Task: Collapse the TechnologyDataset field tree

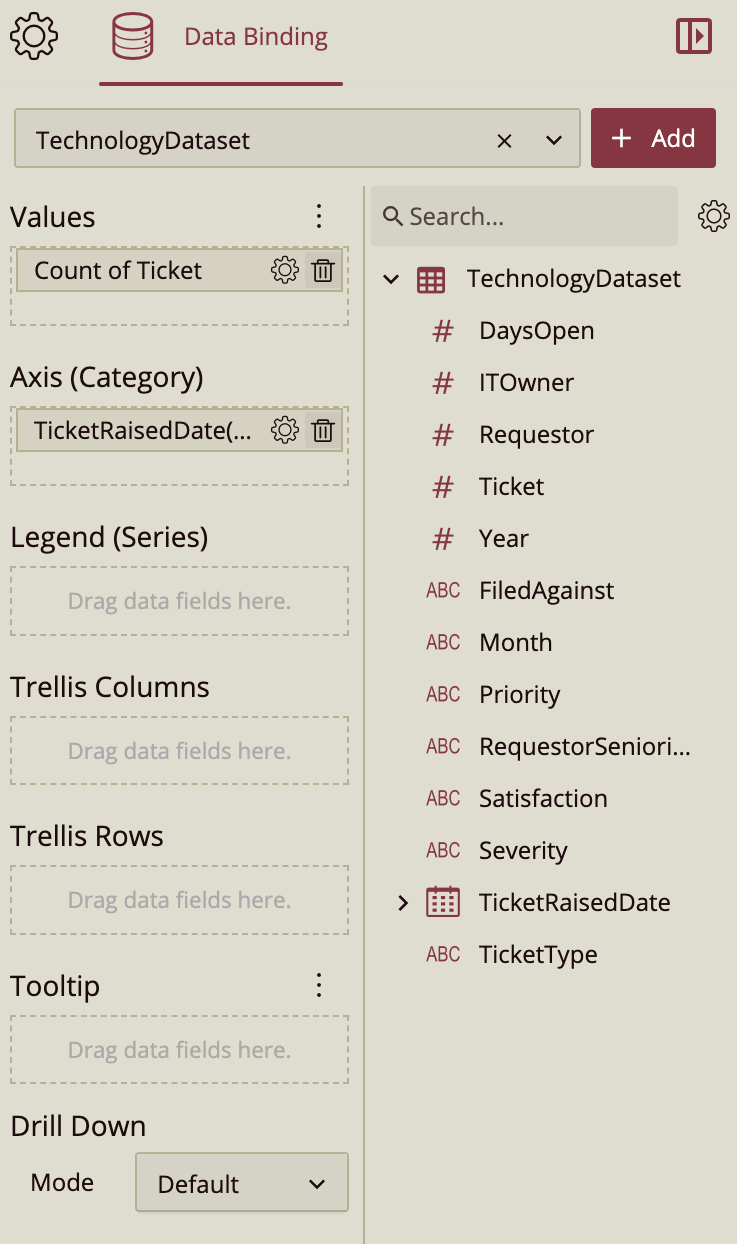Action: coord(390,279)
